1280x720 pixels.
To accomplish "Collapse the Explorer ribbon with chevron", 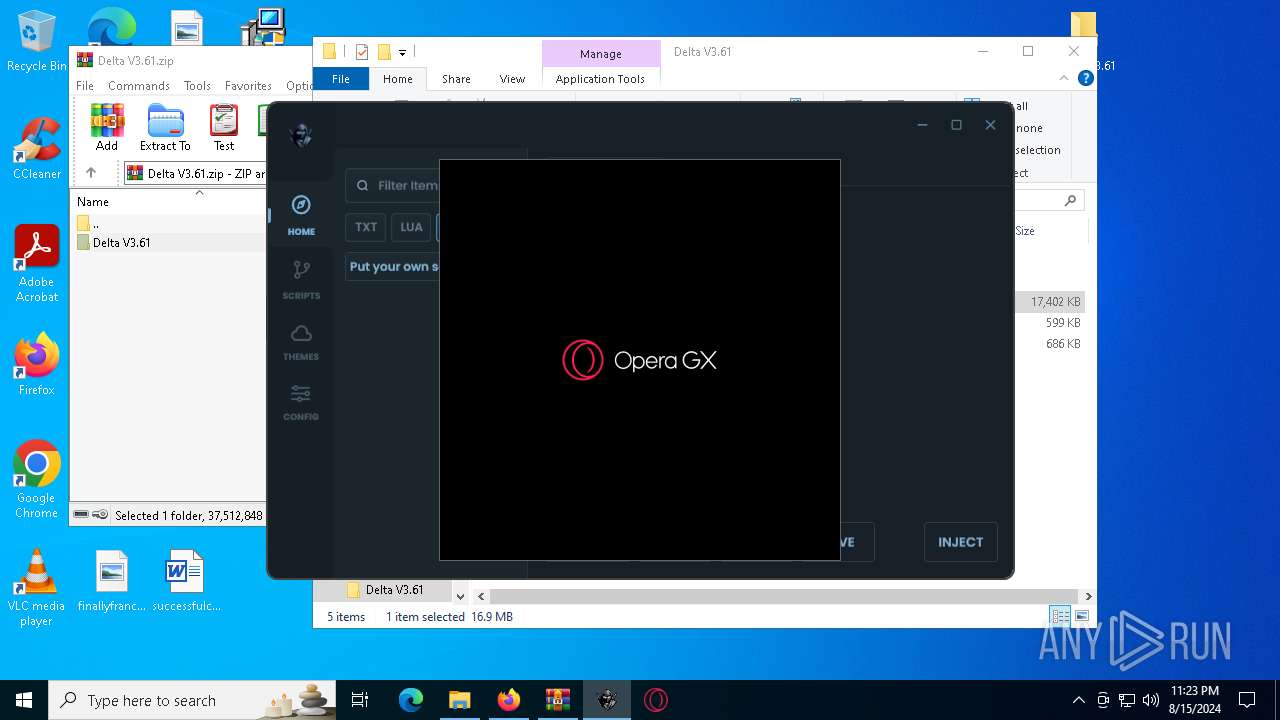I will 1064,79.
